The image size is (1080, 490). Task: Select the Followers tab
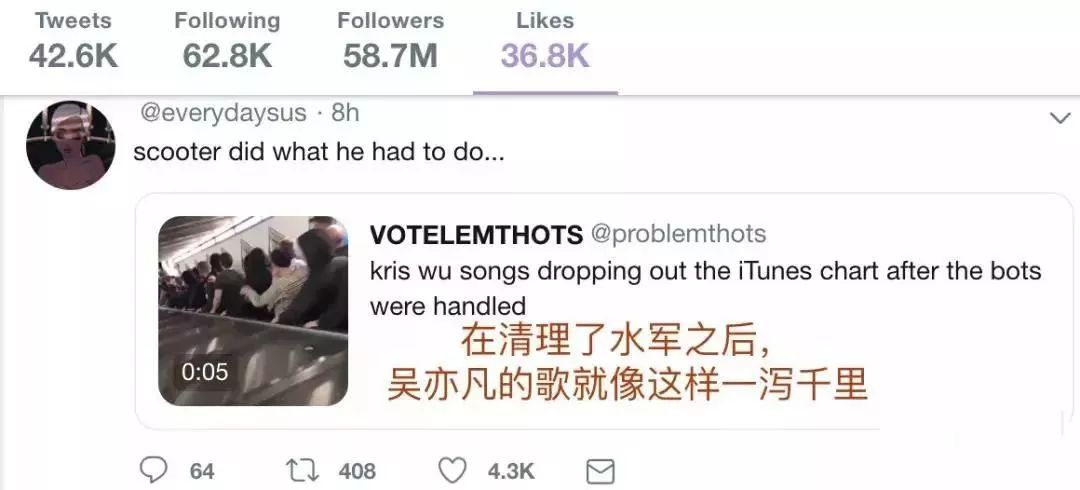point(391,41)
